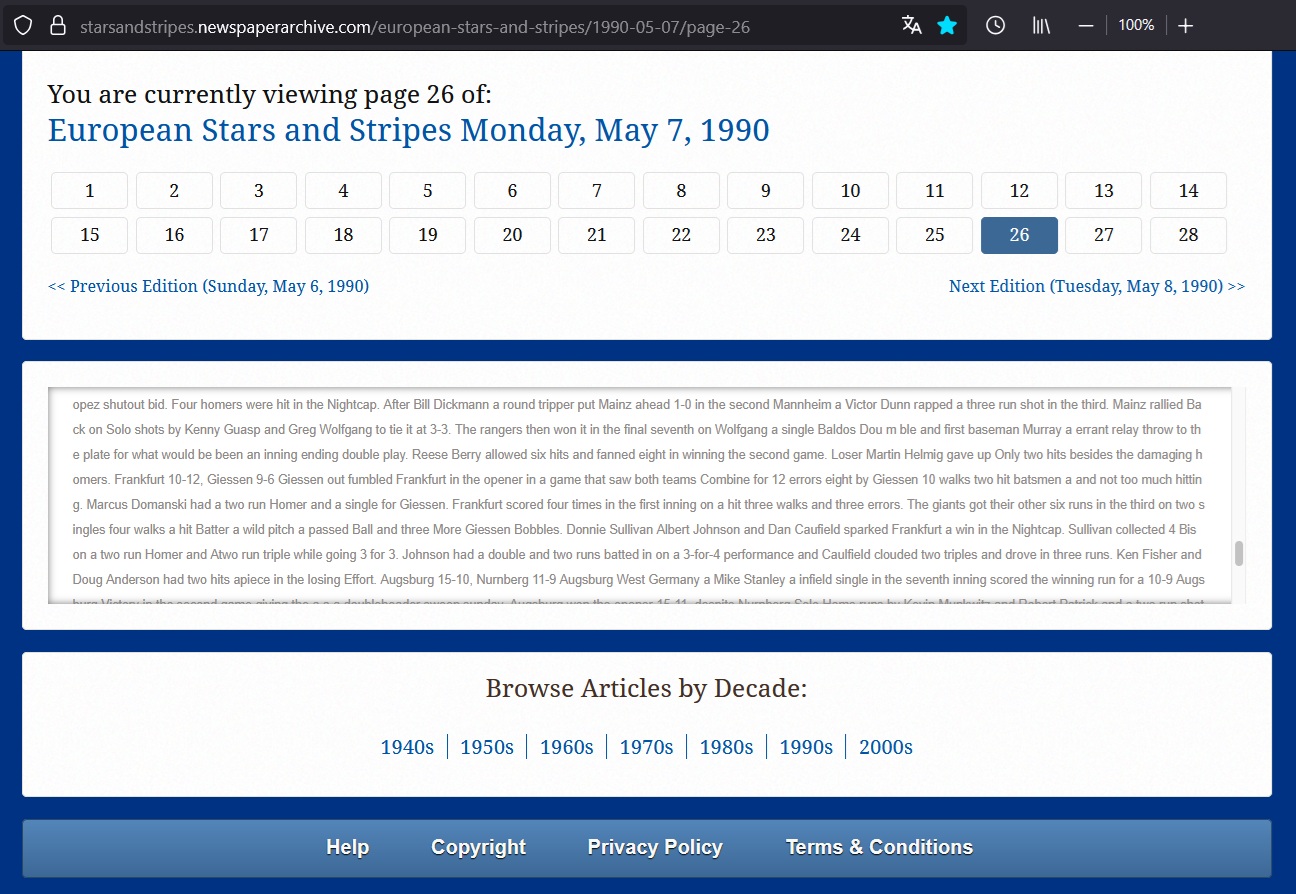Click the article text scrollbar thumb
Viewport: 1296px width, 894px height.
click(1239, 554)
